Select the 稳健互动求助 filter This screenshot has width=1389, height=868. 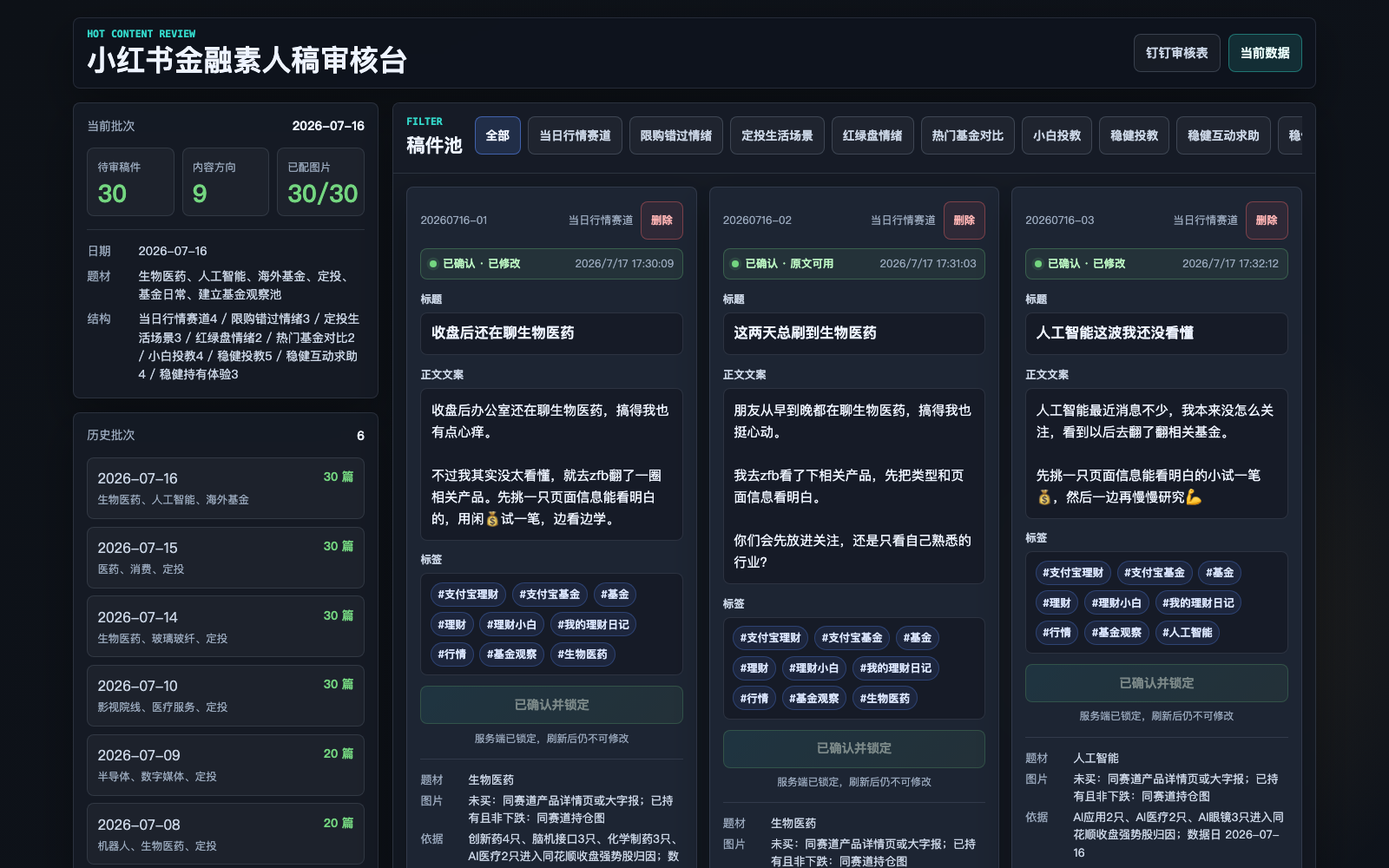pyautogui.click(x=1223, y=135)
